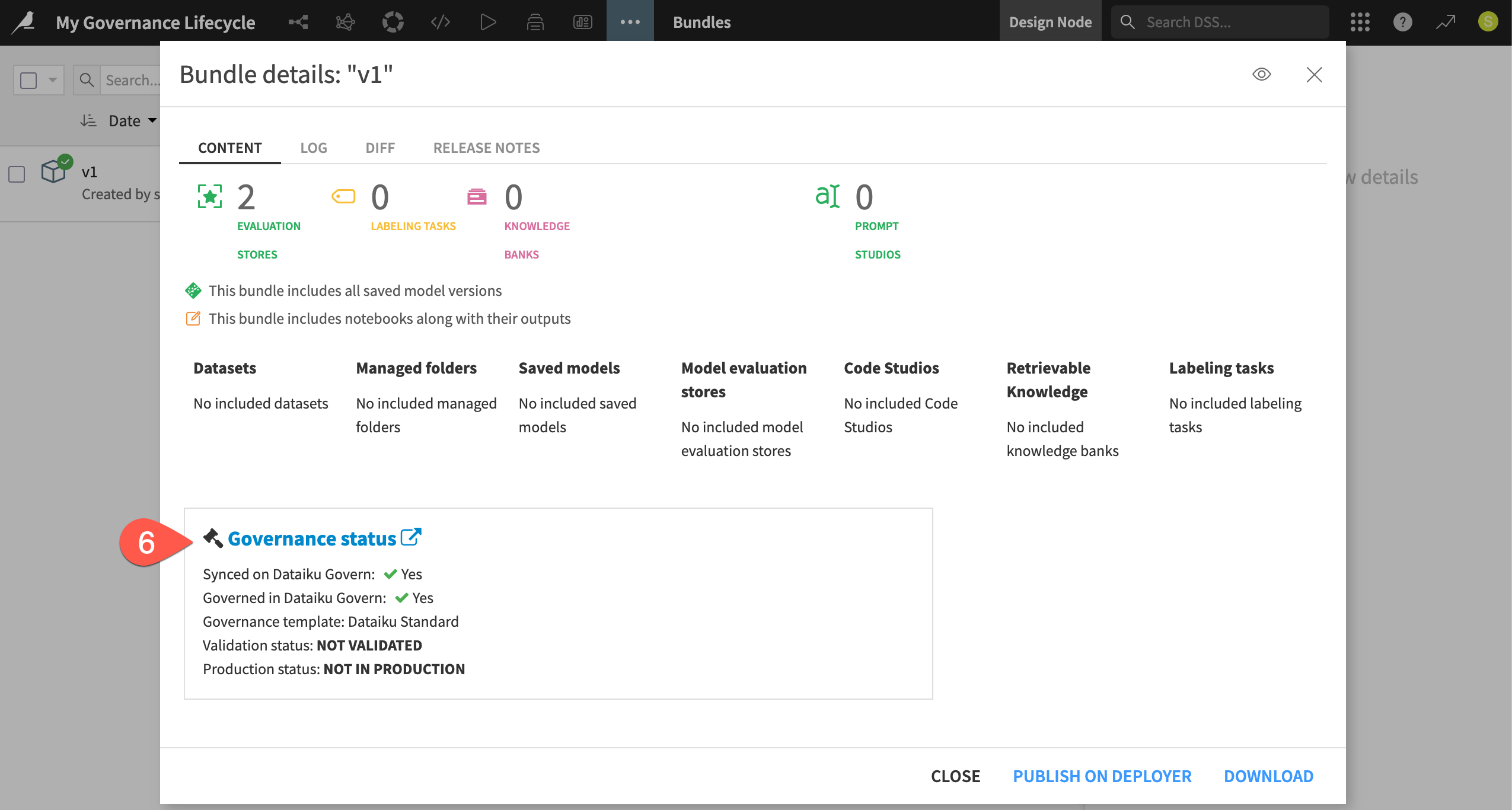Focus the bundles list search field
The height and width of the screenshot is (810, 1512).
point(132,80)
